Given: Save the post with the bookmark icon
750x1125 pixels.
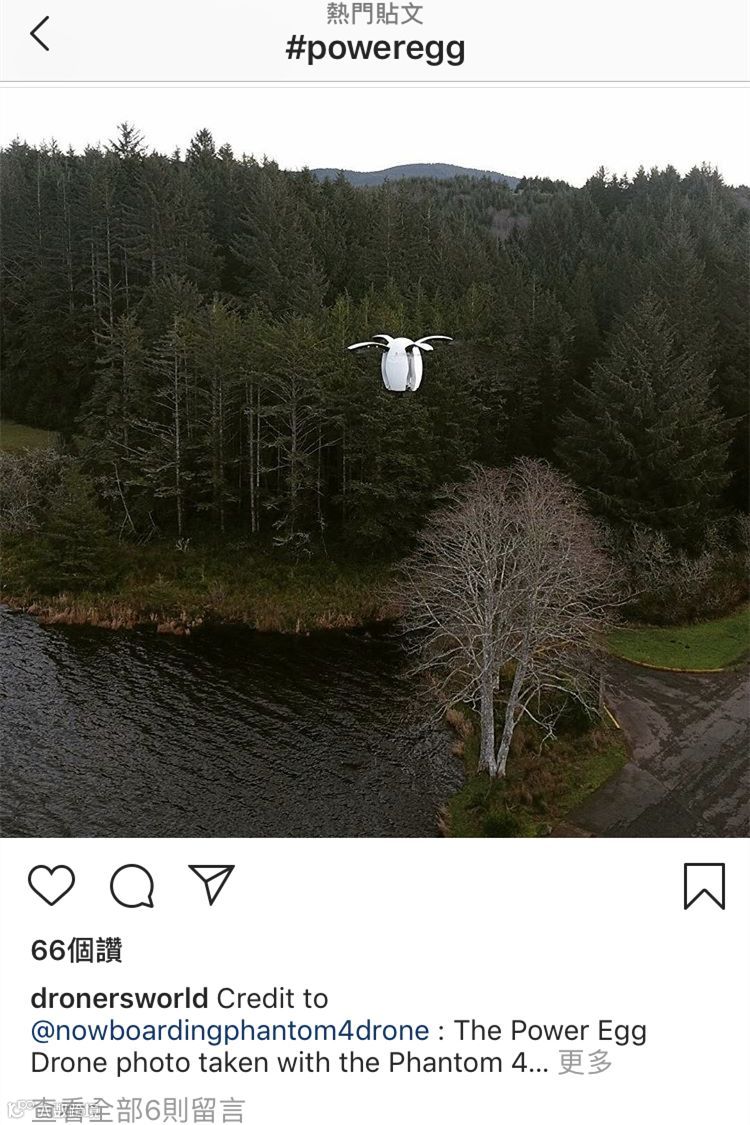Looking at the screenshot, I should [x=704, y=886].
